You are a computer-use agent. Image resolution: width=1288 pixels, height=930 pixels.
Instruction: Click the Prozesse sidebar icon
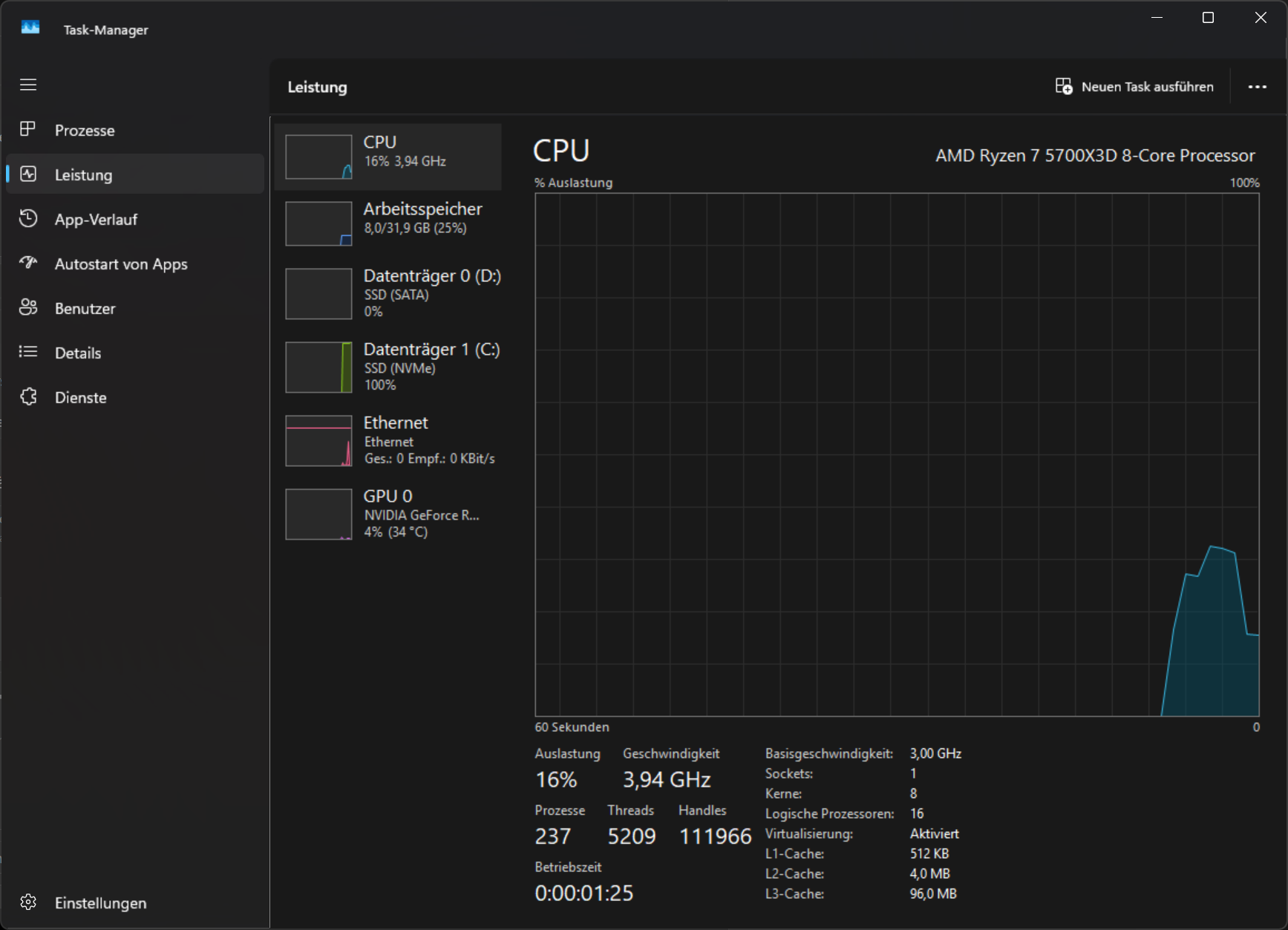pyautogui.click(x=28, y=129)
